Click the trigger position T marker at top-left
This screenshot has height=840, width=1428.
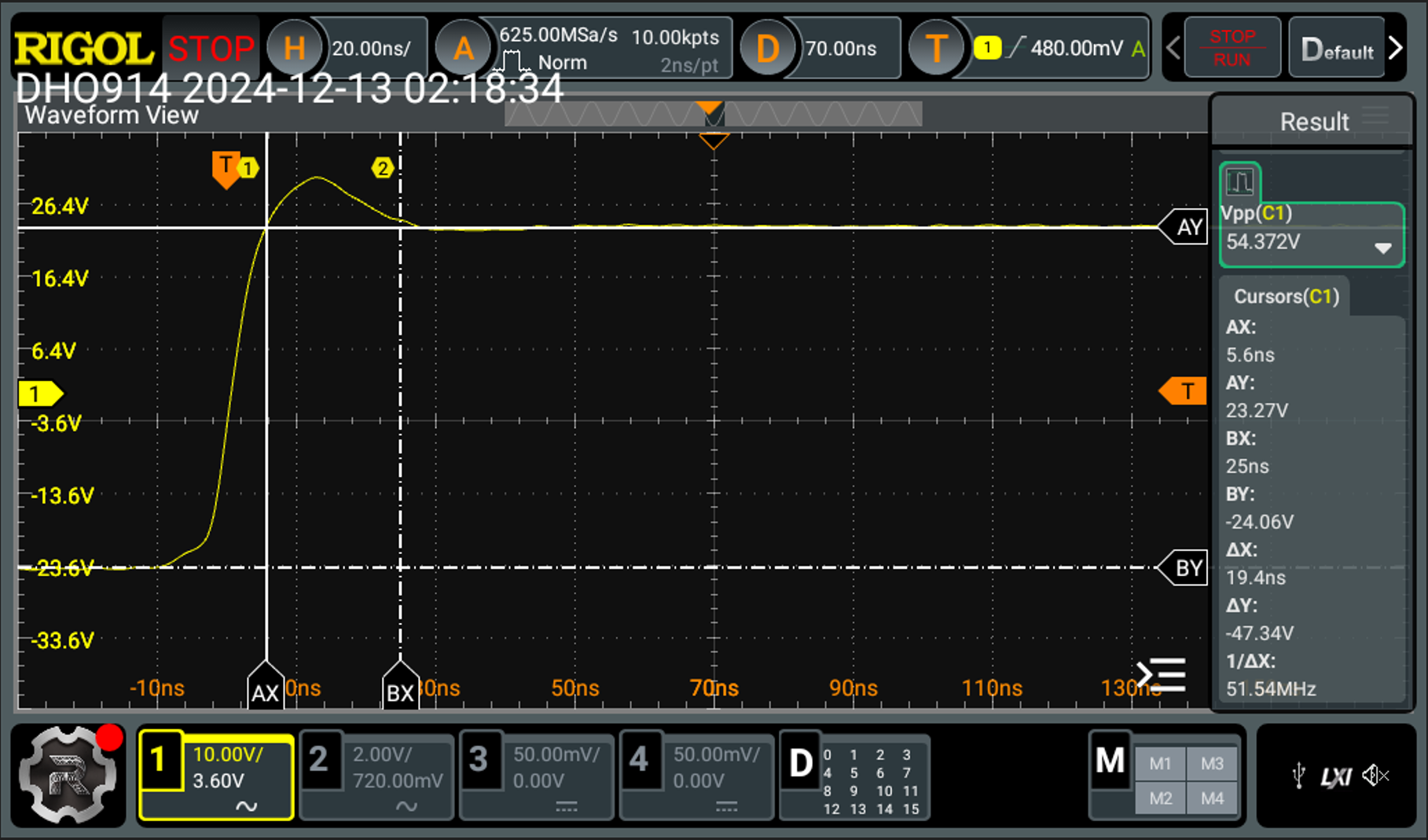[225, 170]
